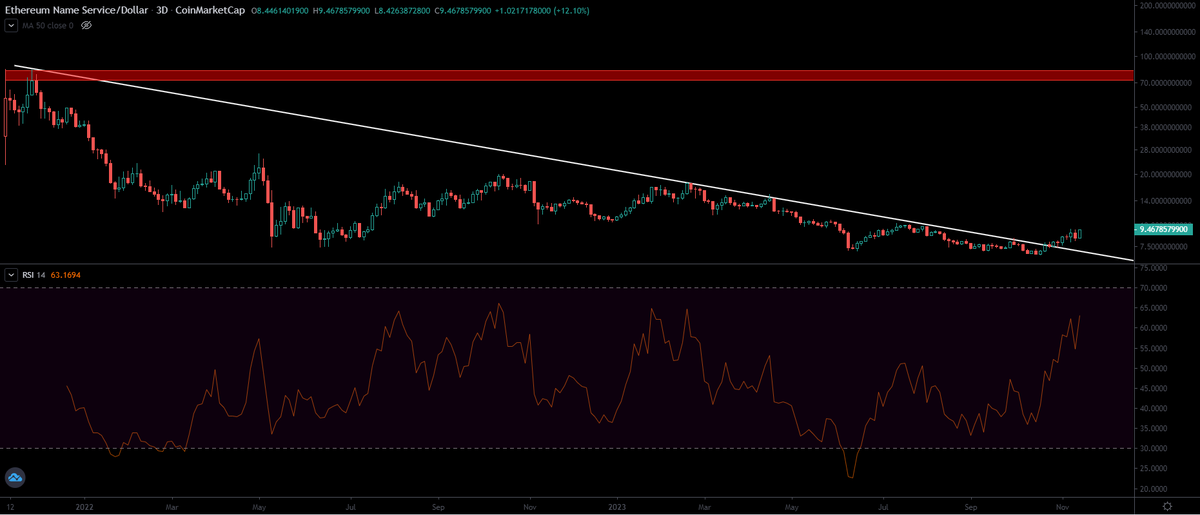1200x515 pixels.
Task: Click the RSI 70.0000 axis label
Action: tap(1153, 288)
